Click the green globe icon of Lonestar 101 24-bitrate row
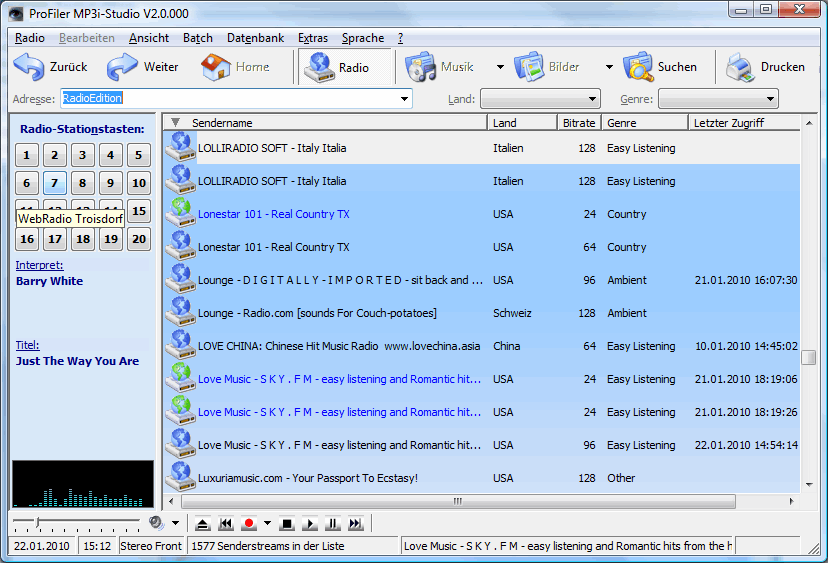828x563 pixels. [181, 213]
